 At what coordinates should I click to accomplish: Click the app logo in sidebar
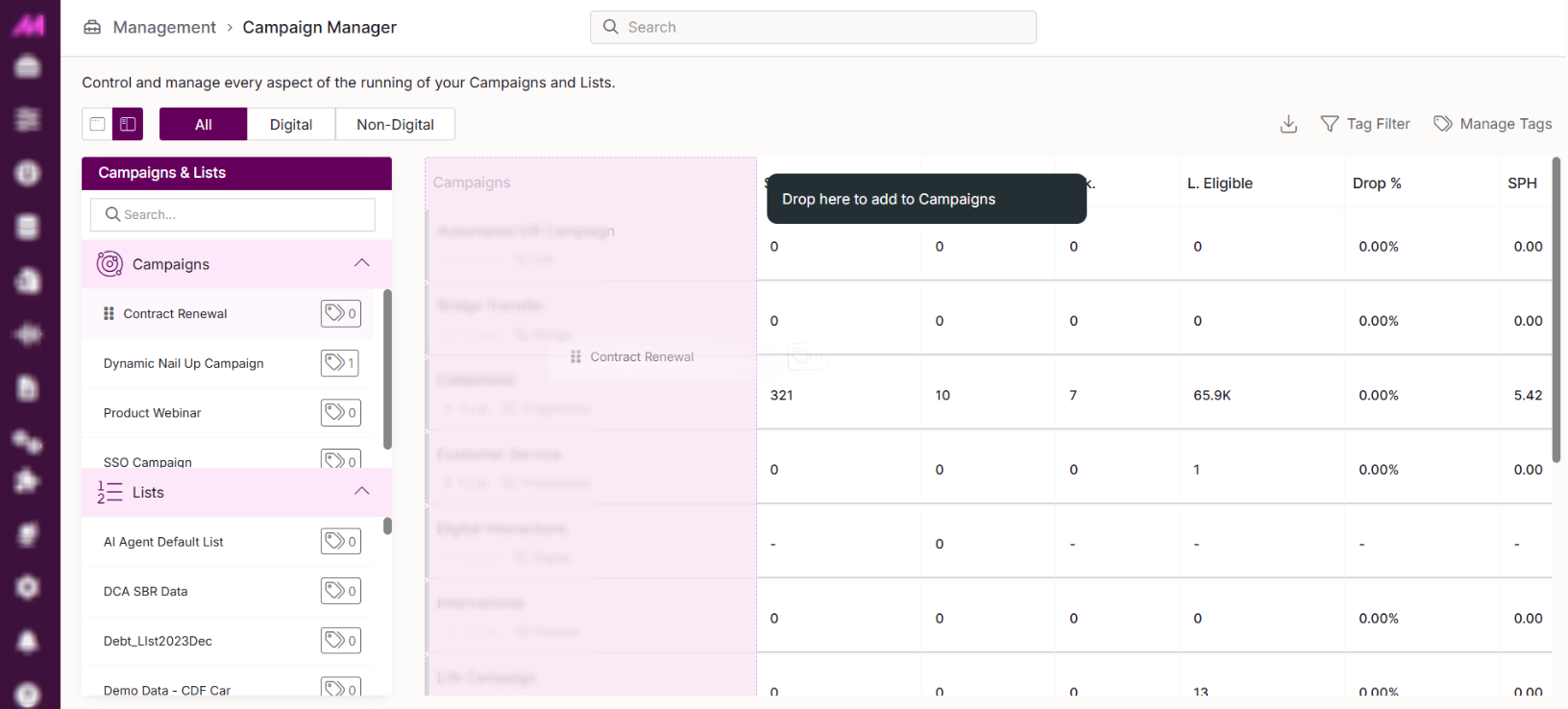click(x=28, y=25)
